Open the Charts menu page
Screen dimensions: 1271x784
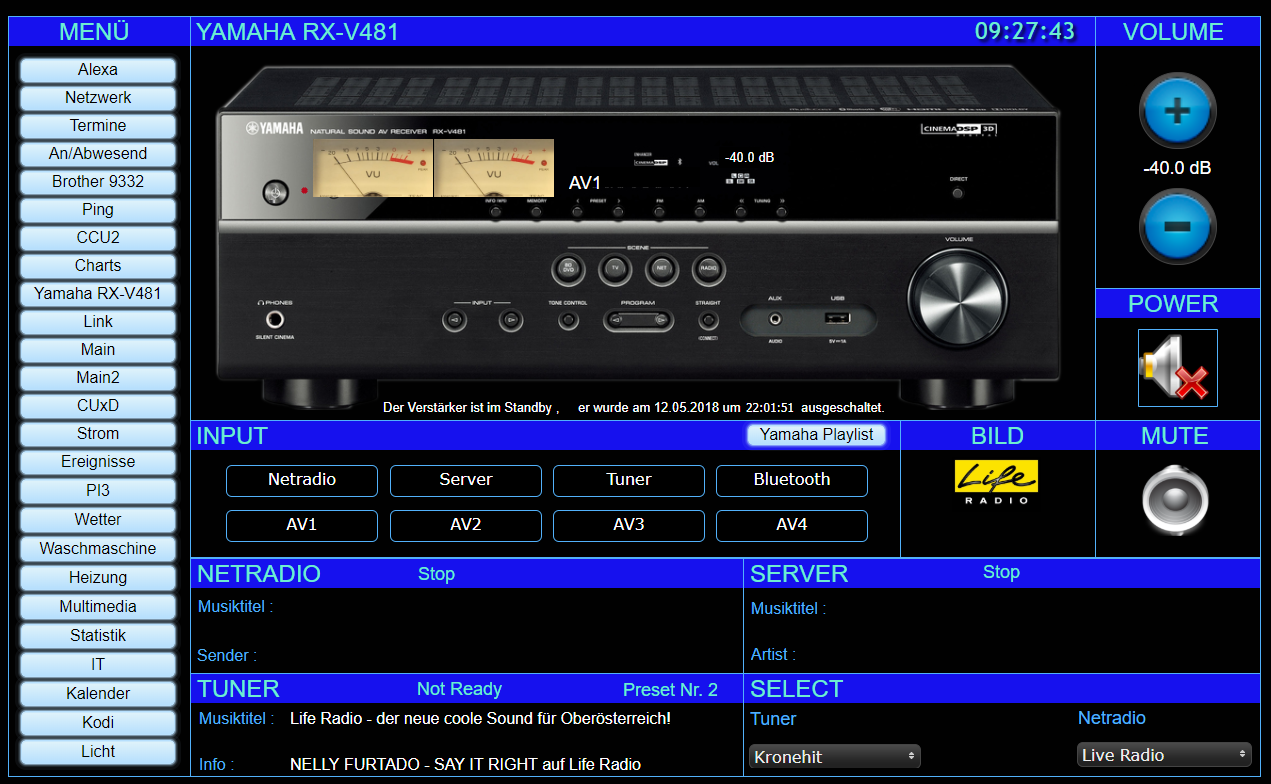click(x=98, y=266)
